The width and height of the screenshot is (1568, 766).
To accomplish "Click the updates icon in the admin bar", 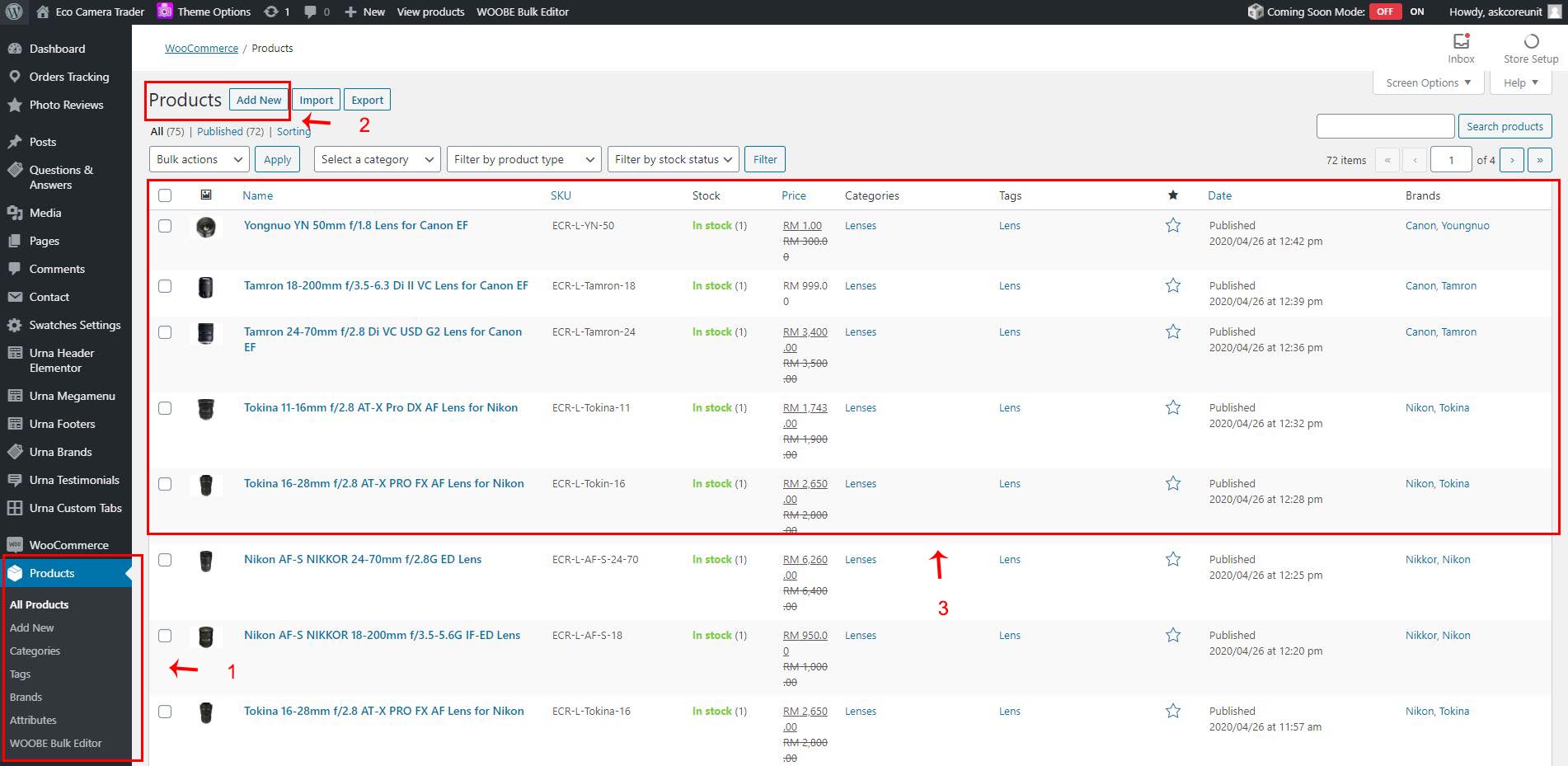I will pos(271,12).
